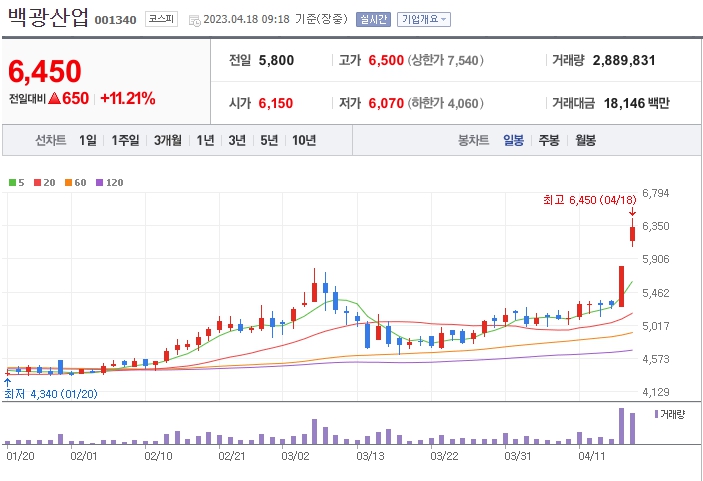703x481 pixels.
Task: Click the 고가 value 6,500
Action: (386, 60)
